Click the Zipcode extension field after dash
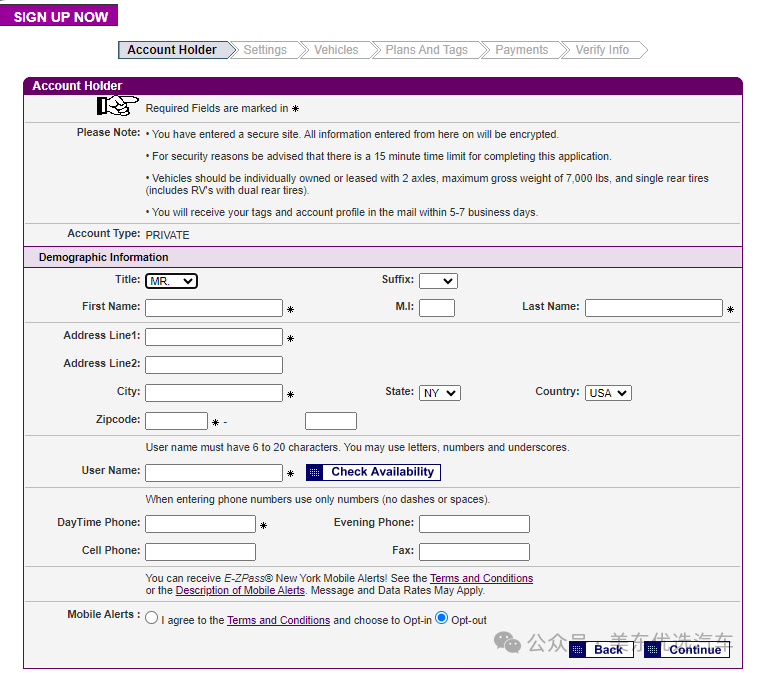Image resolution: width=758 pixels, height=673 pixels. tap(331, 421)
